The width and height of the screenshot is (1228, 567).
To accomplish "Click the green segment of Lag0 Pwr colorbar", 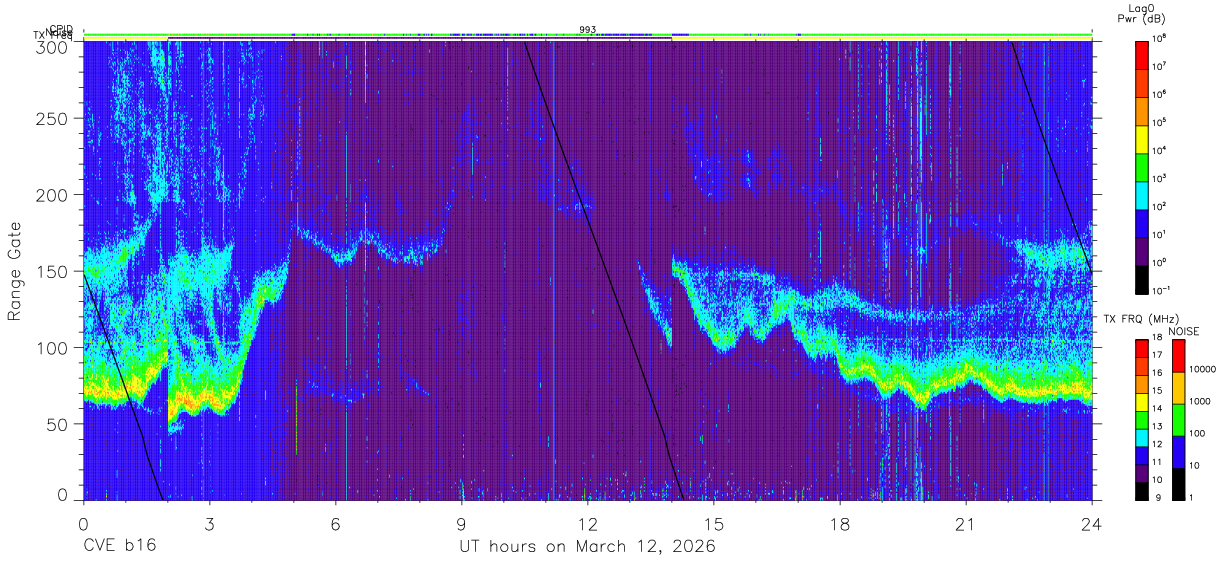I will 1142,166.
